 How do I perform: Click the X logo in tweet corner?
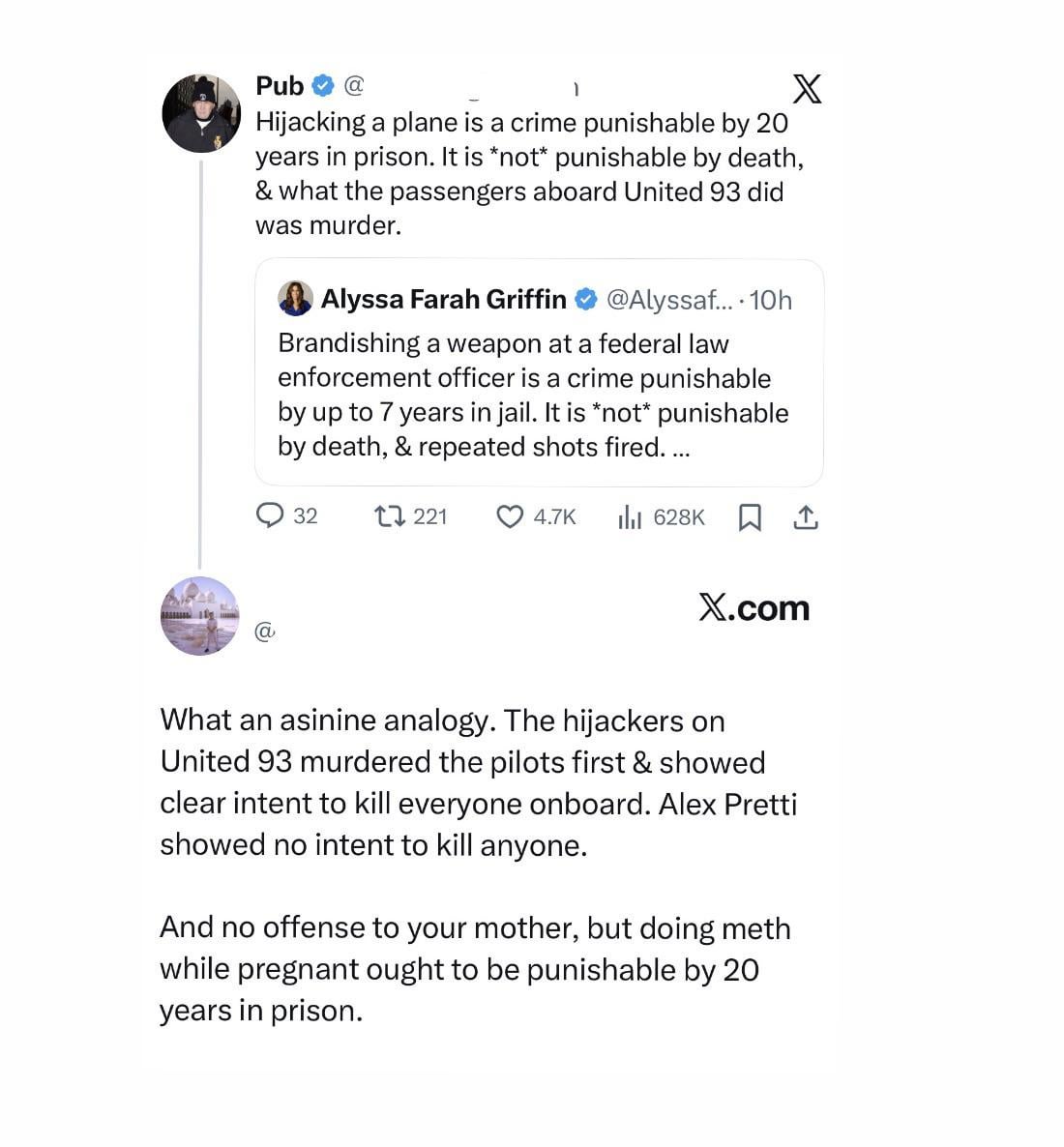point(807,89)
